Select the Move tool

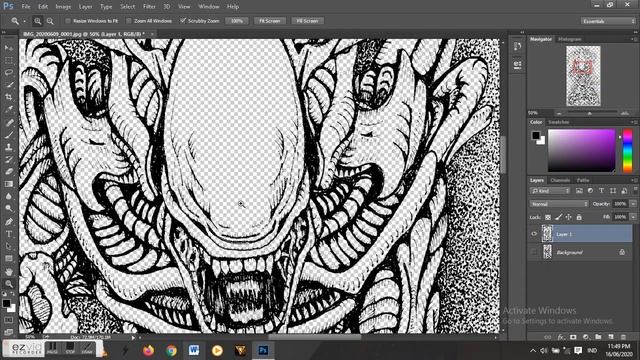click(9, 48)
